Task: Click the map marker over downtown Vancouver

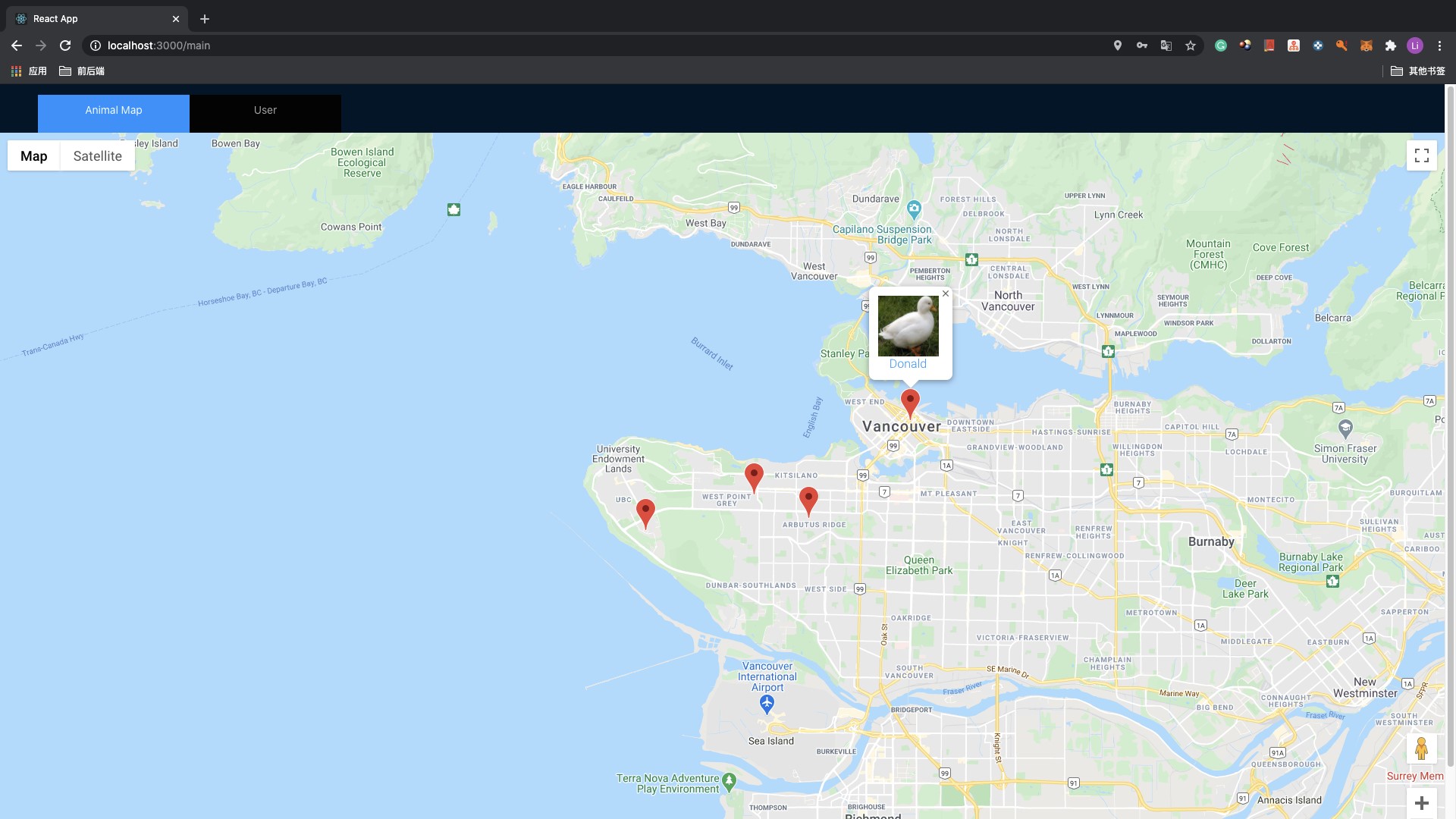Action: tap(910, 402)
